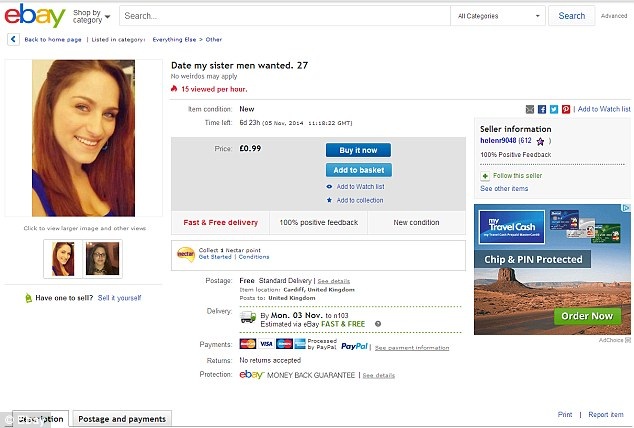The height and width of the screenshot is (428, 634).
Task: Select the second photo thumbnail with glasses
Action: click(x=102, y=258)
